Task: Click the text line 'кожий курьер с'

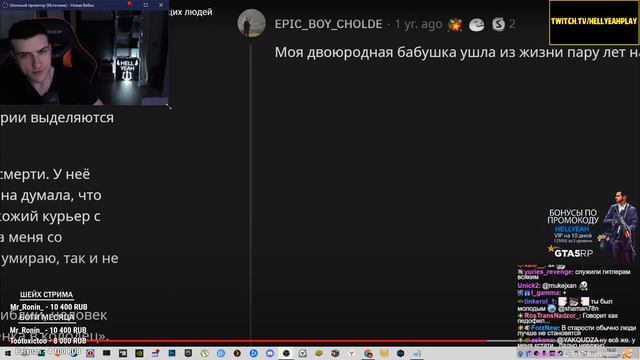Action: click(x=51, y=217)
